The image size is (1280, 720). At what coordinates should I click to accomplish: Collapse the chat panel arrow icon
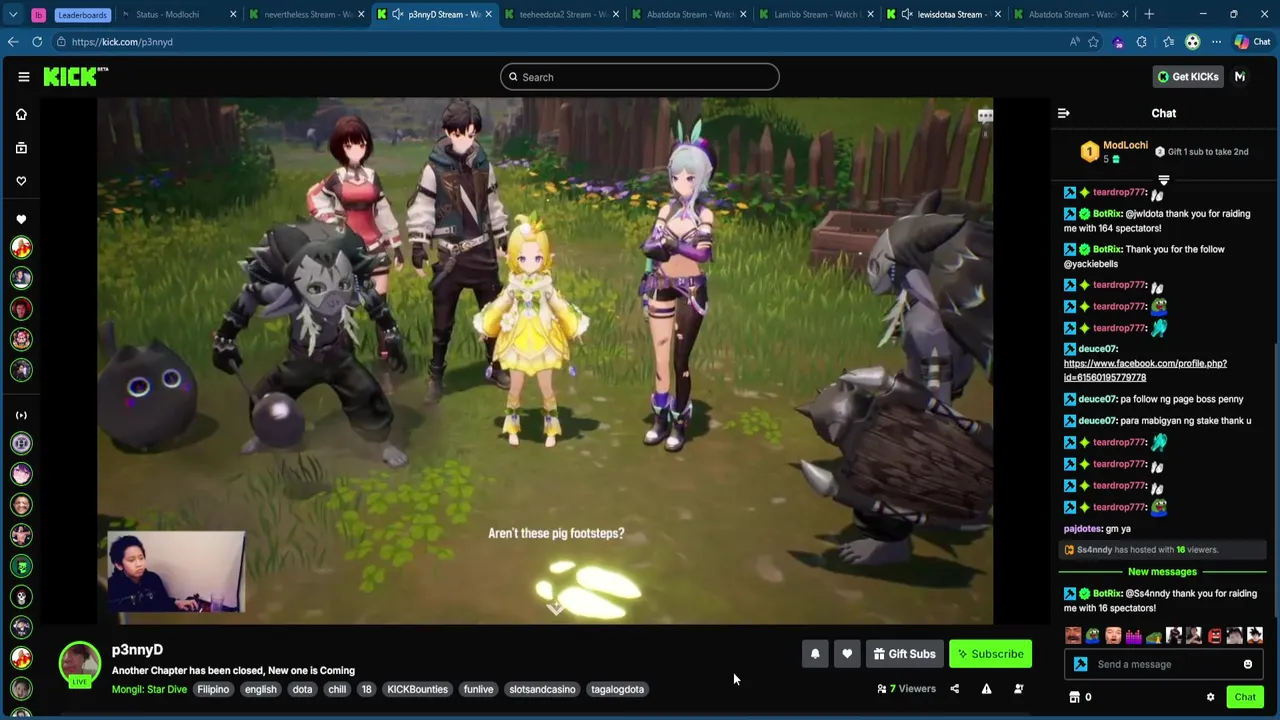tap(1064, 113)
